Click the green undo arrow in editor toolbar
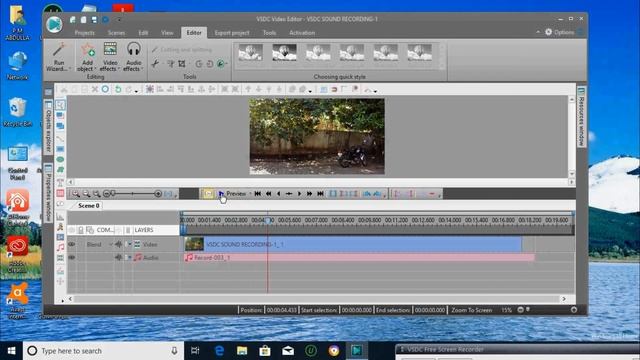 (x=118, y=89)
